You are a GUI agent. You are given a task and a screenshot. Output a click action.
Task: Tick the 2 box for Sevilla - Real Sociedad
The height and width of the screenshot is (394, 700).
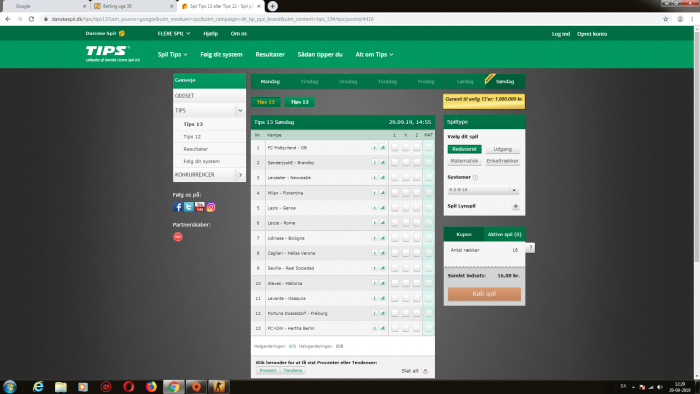click(x=417, y=268)
